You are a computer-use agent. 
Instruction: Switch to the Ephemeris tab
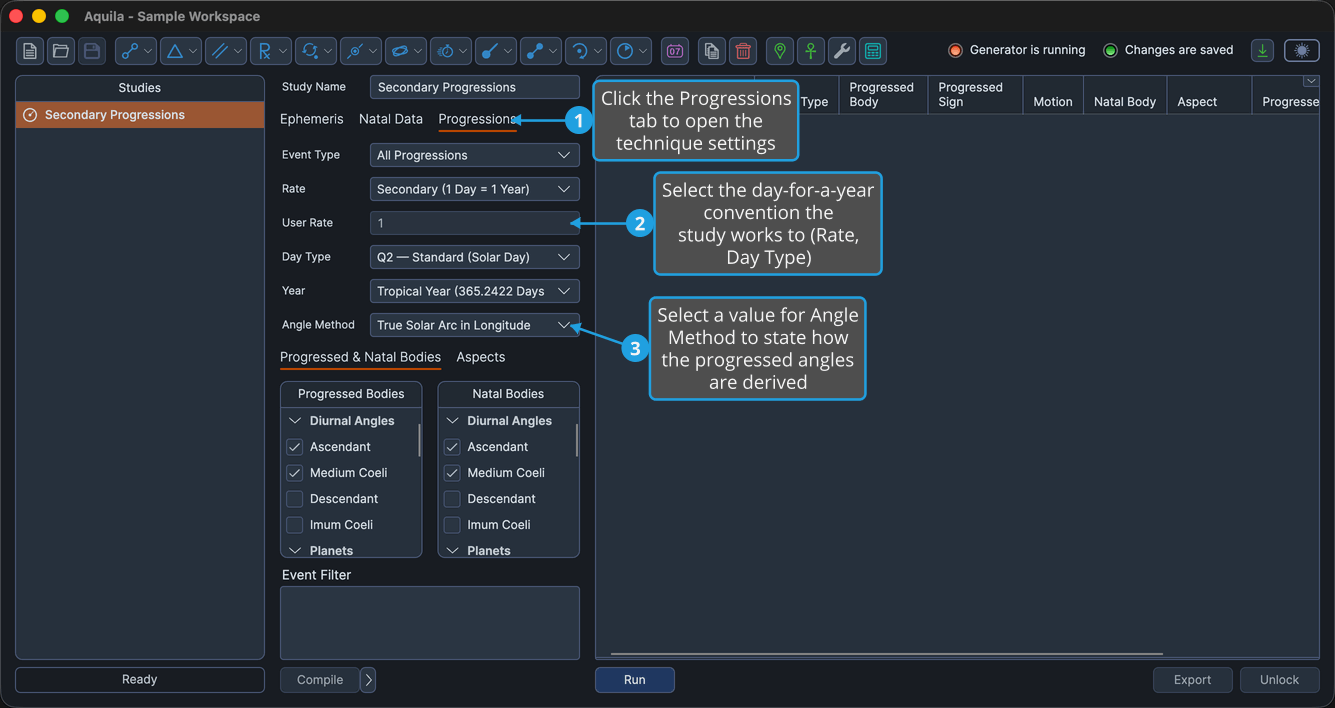pyautogui.click(x=311, y=119)
